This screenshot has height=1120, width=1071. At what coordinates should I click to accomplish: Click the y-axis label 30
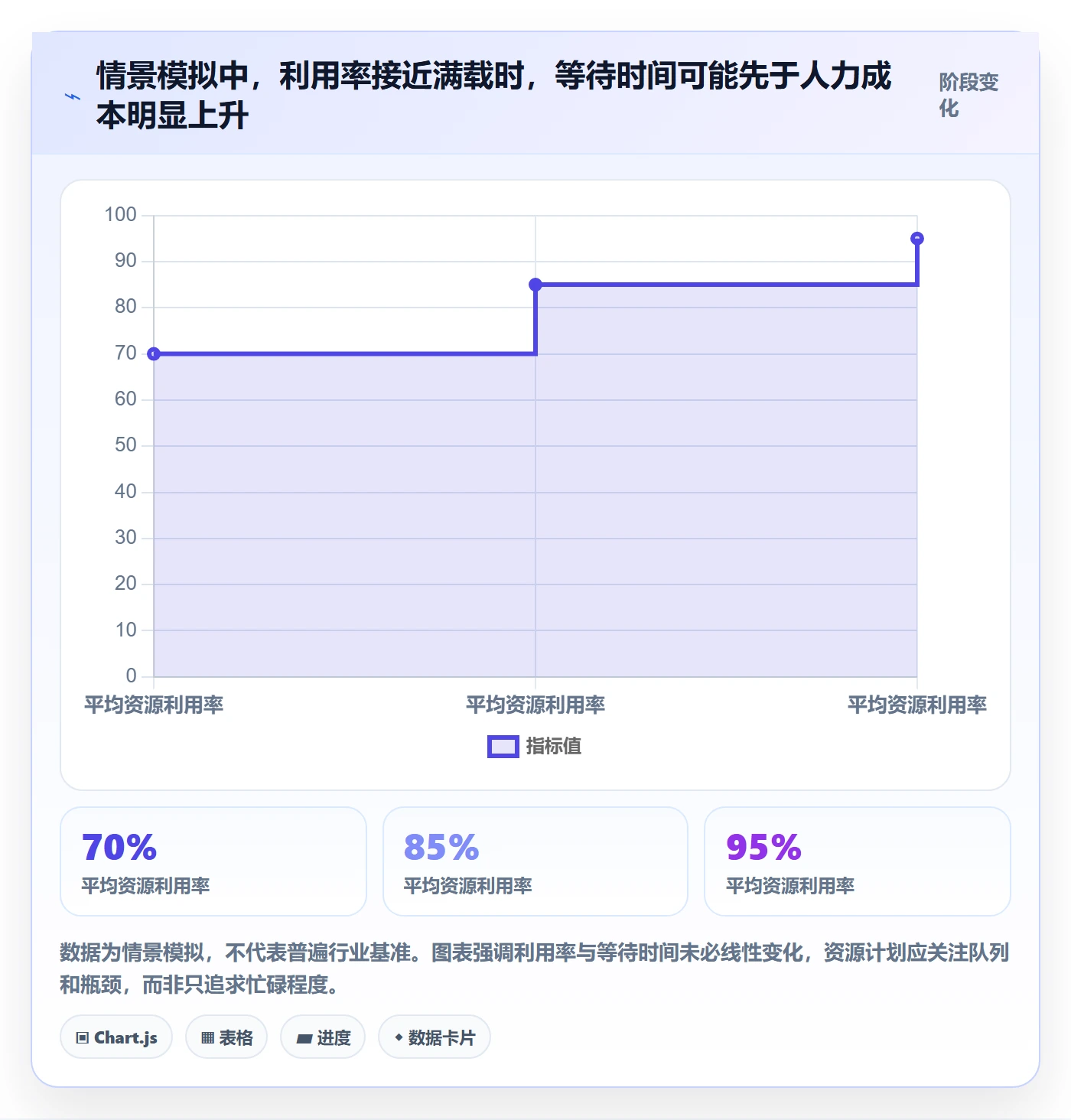[125, 538]
